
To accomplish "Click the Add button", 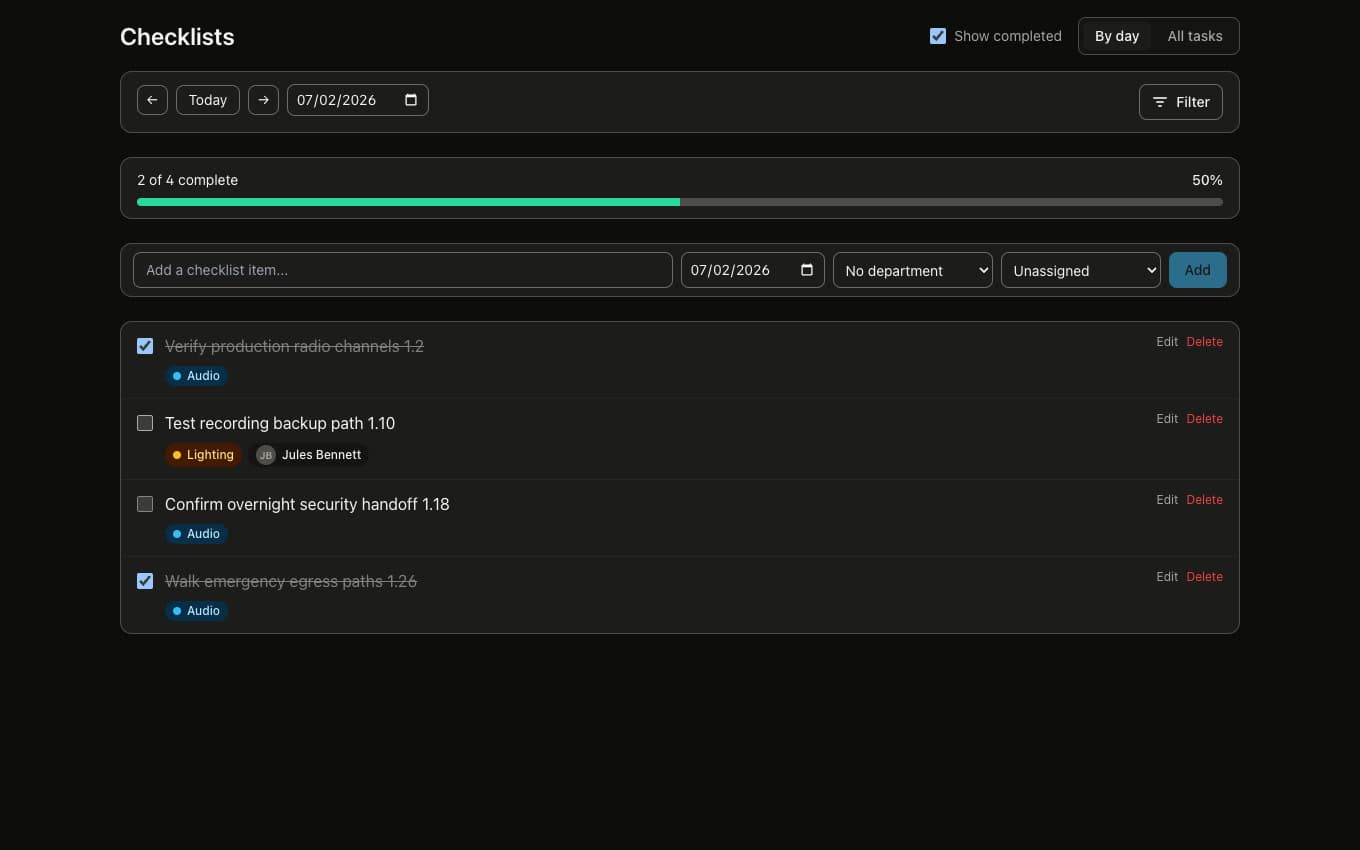I will pos(1198,270).
